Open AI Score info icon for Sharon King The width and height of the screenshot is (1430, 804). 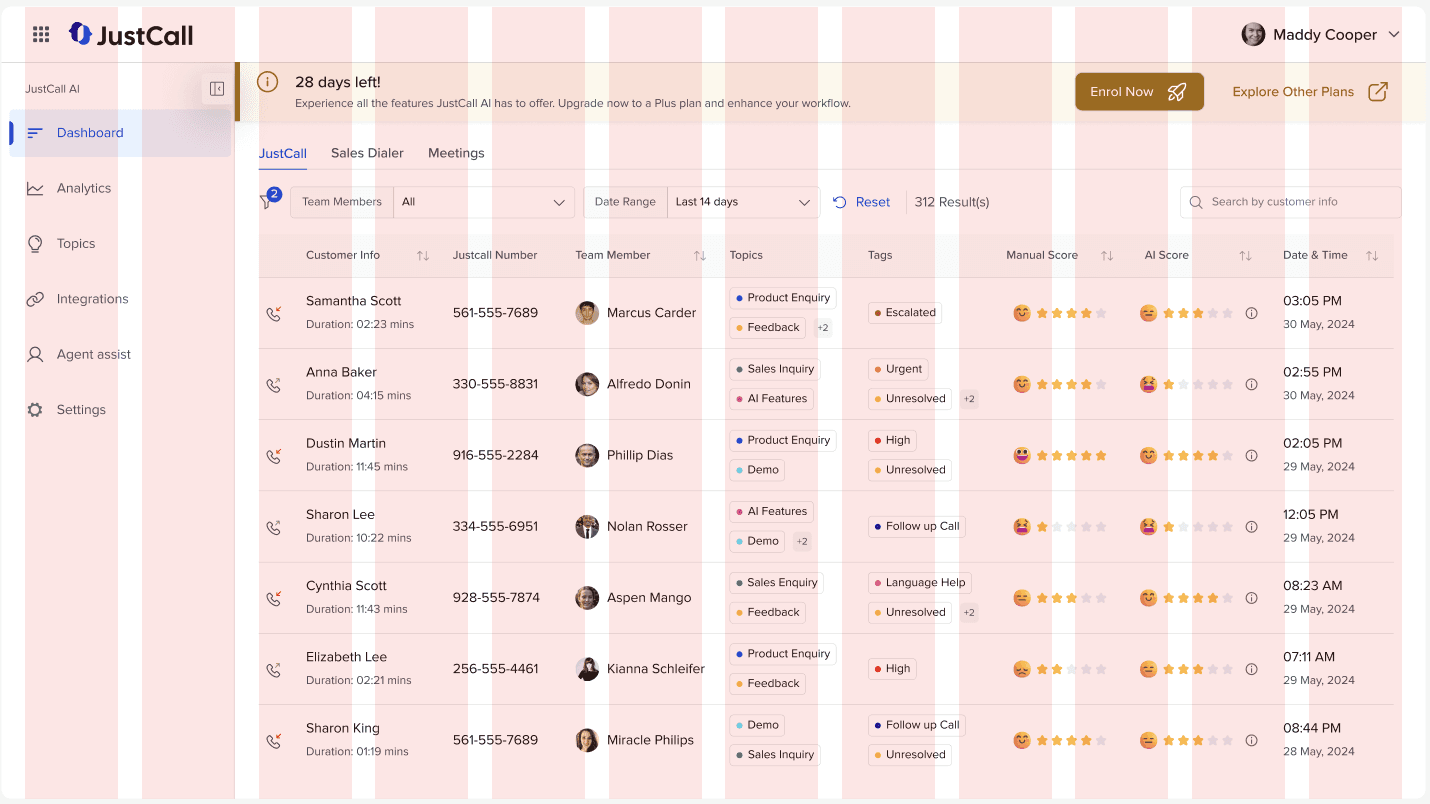point(1251,741)
